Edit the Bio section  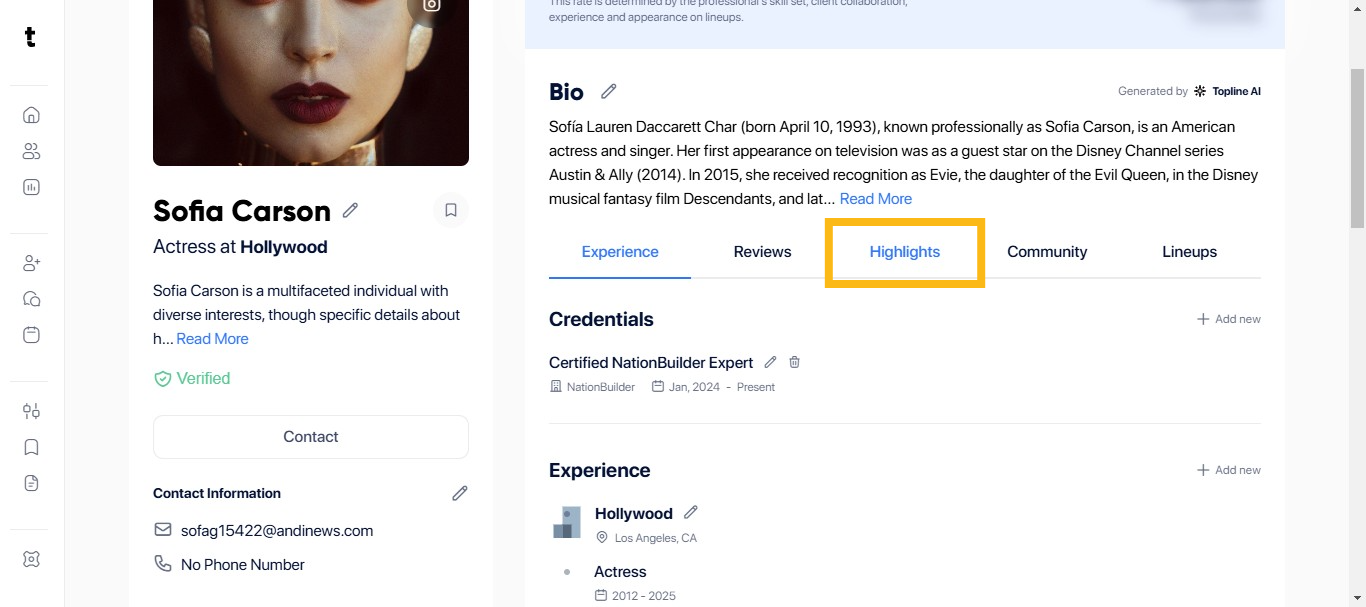[x=608, y=91]
